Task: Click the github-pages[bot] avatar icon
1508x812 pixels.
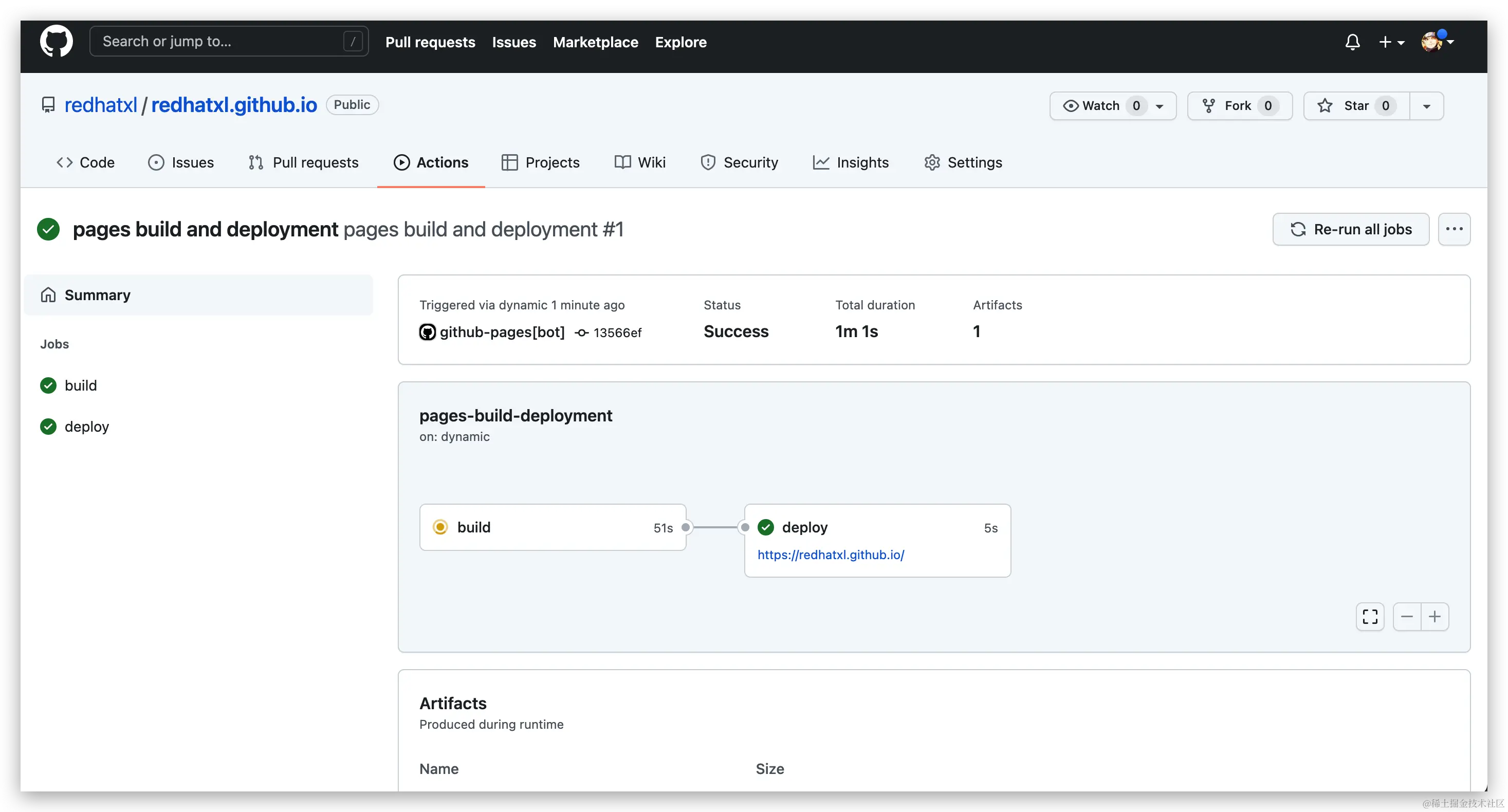Action: (x=427, y=332)
